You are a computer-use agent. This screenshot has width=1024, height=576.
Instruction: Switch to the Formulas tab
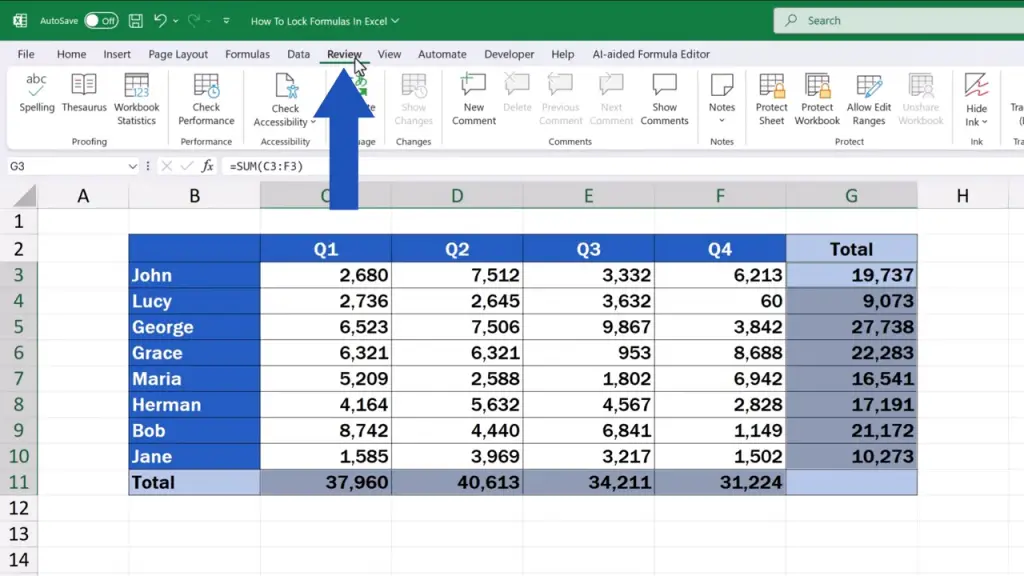pos(247,54)
